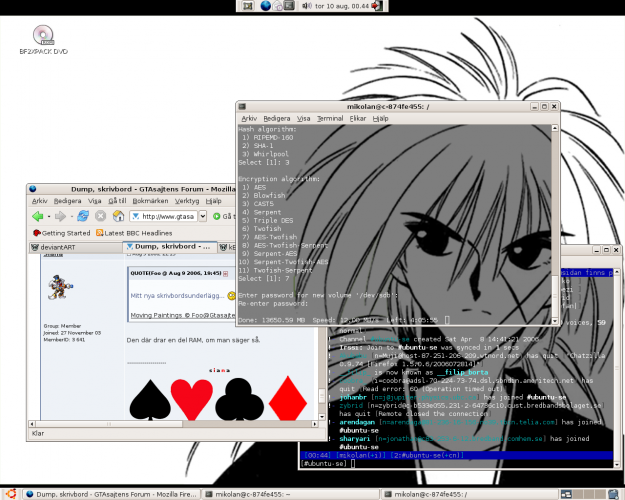625x500 pixels.
Task: Open Mitt nya skrivbordsunderlägg link
Action: point(177,295)
